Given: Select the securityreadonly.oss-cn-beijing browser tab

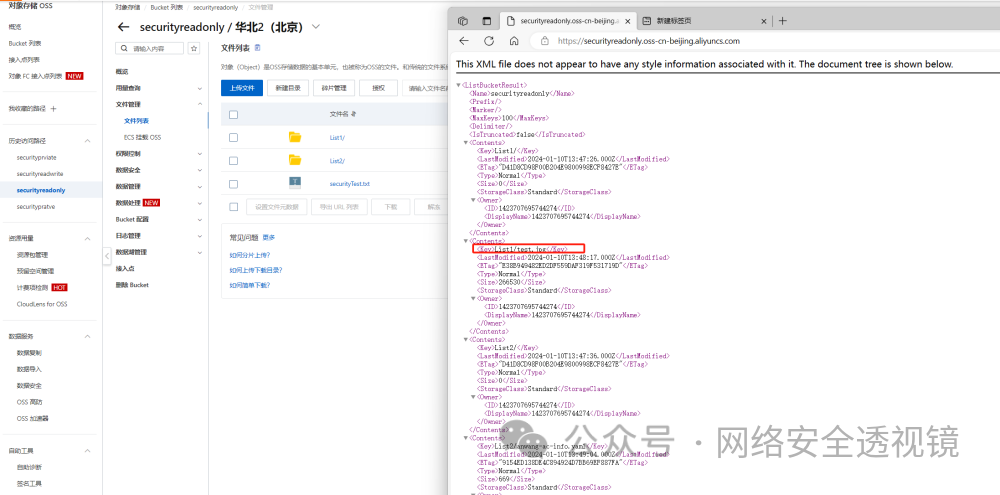Looking at the screenshot, I should point(568,21).
